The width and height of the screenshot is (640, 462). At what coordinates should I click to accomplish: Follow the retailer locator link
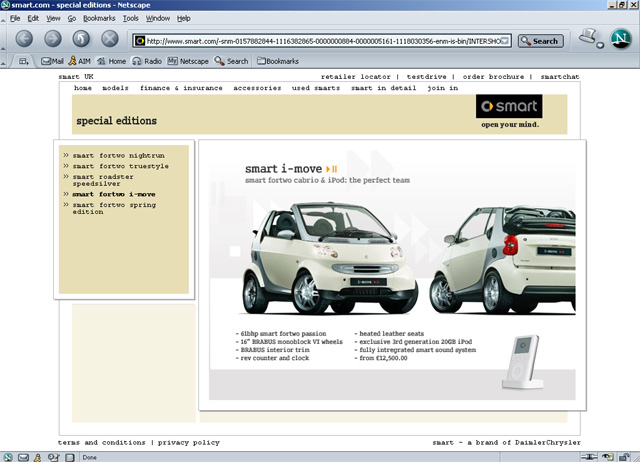point(356,76)
